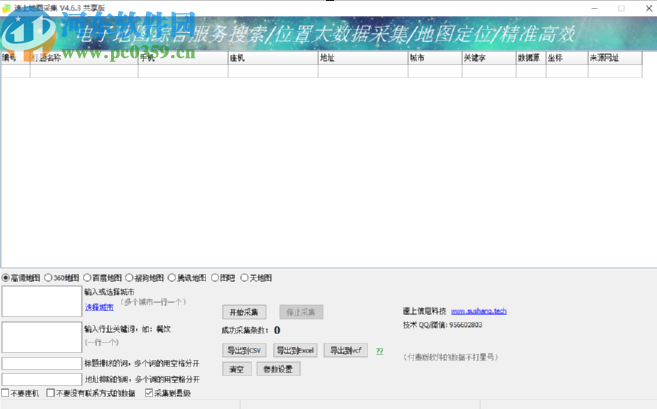
Task: Click the 手机 column header
Action: (183, 58)
